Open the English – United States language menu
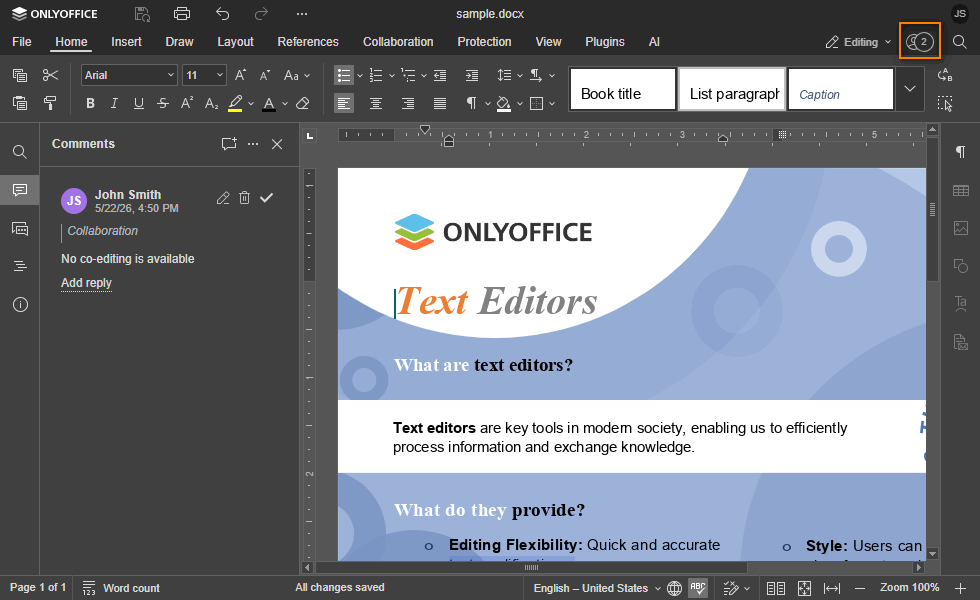Screen dimensions: 980x600 coord(597,588)
